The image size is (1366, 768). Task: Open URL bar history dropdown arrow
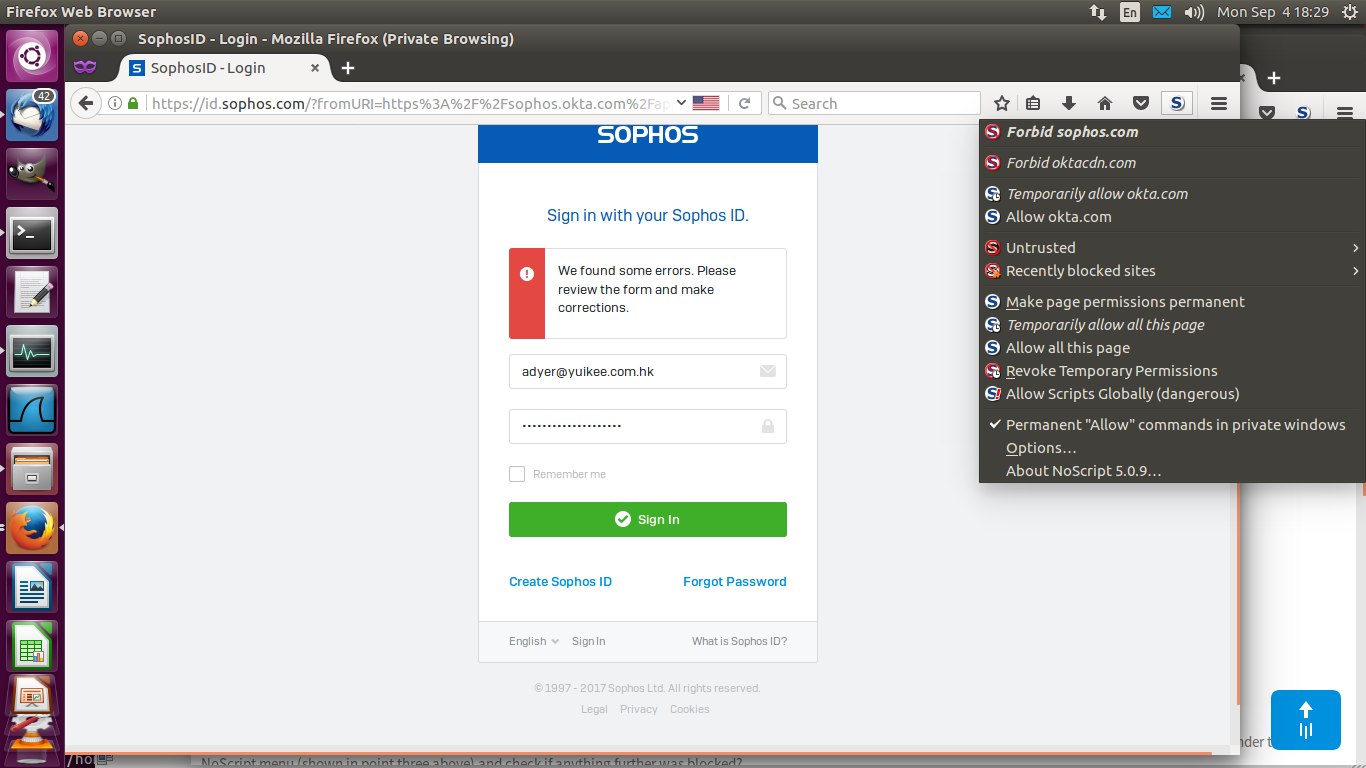coord(681,103)
